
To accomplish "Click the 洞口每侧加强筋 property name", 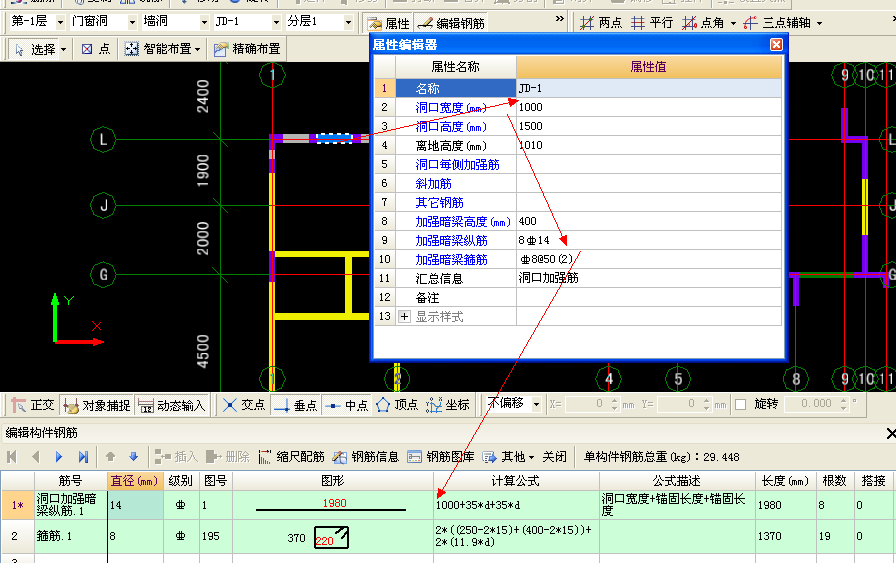I will tap(457, 165).
